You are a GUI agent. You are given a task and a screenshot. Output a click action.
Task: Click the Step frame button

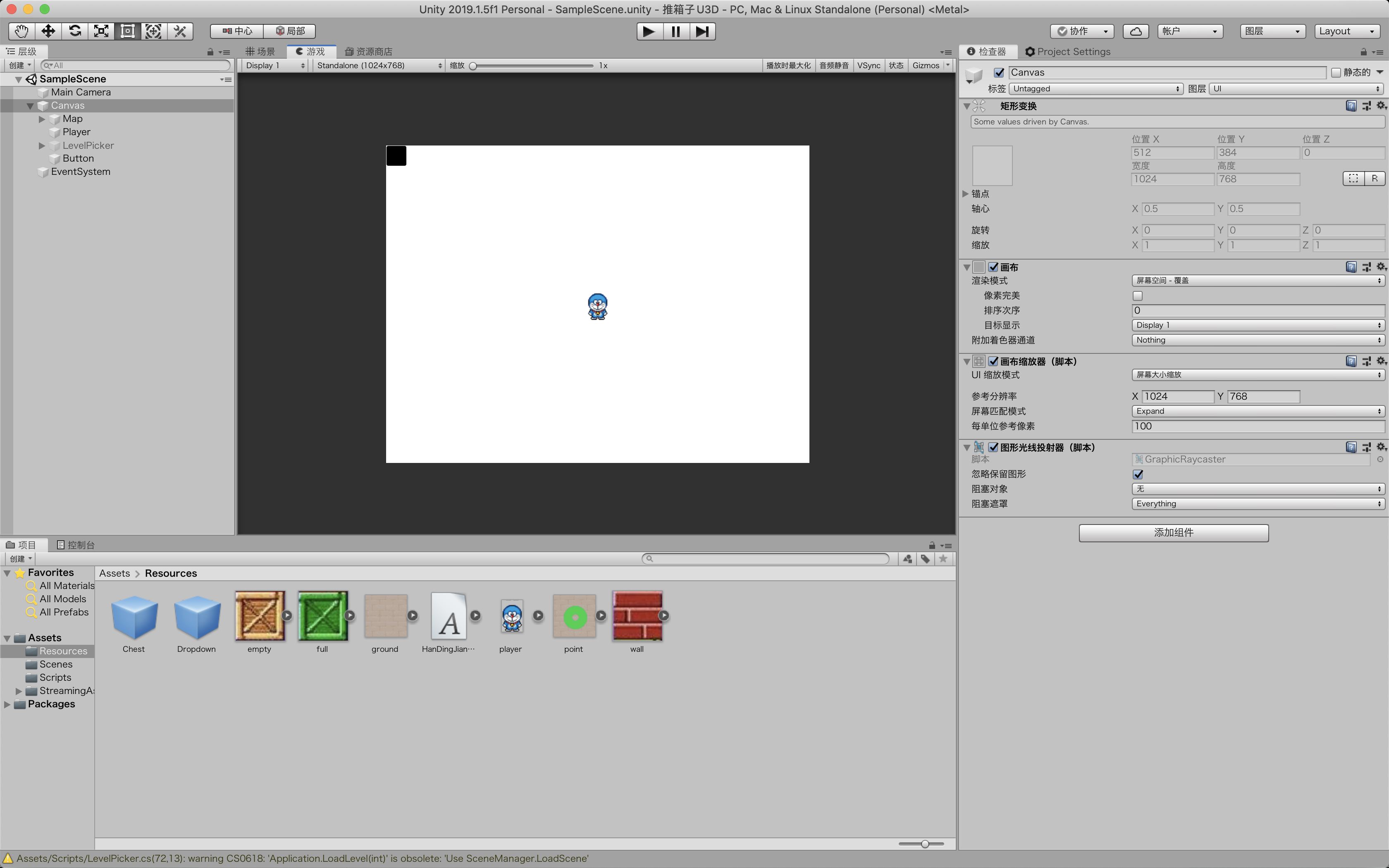(702, 31)
